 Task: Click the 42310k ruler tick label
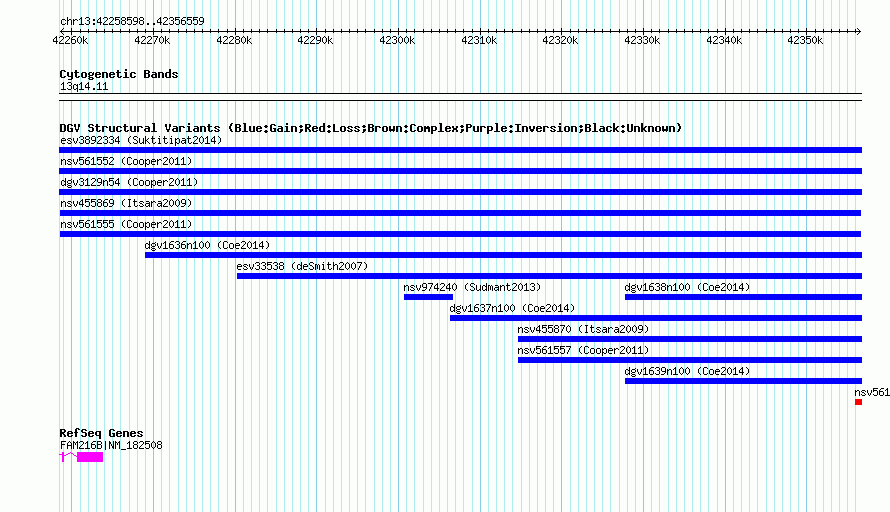point(479,40)
